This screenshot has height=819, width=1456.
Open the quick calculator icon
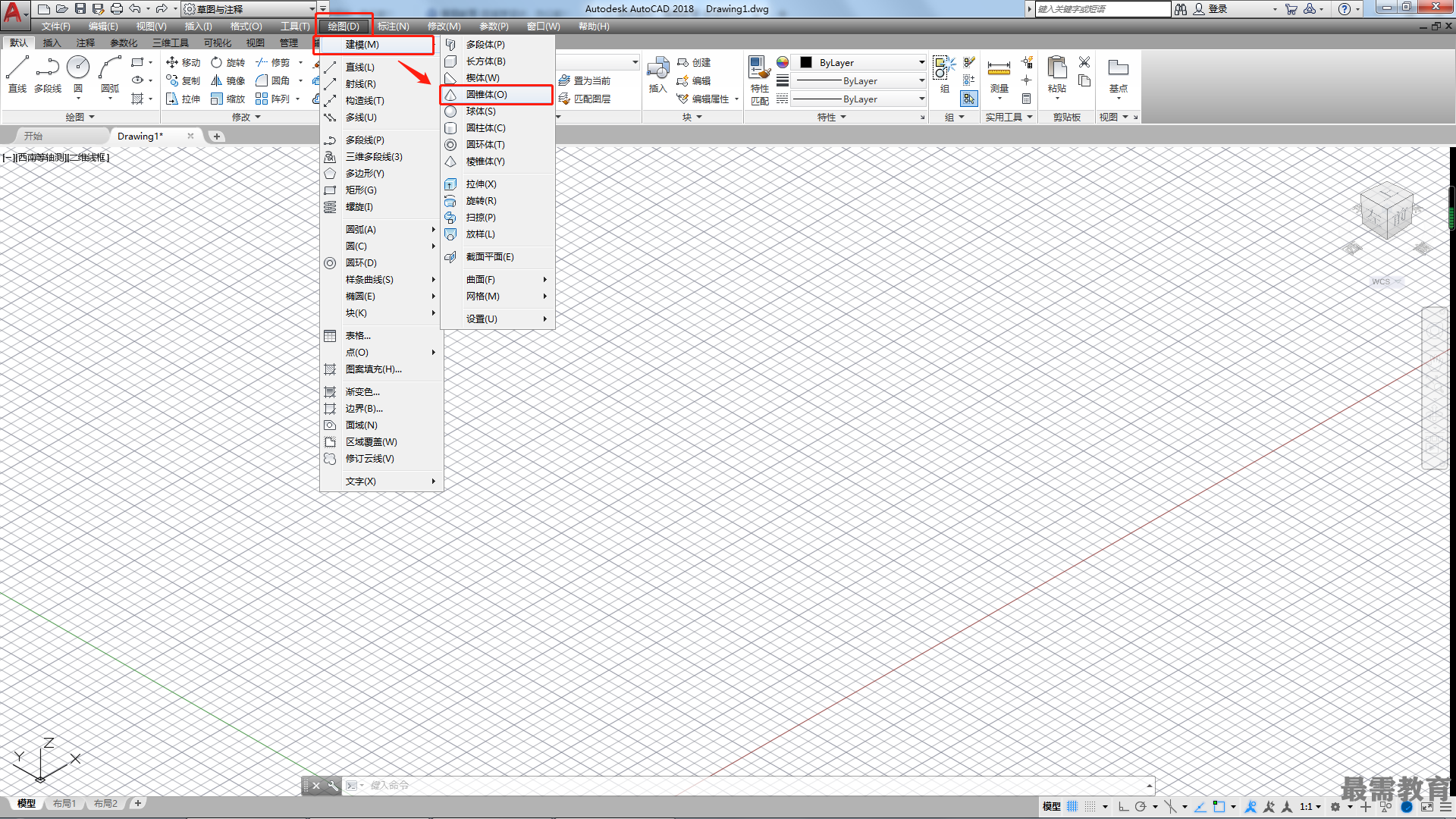pos(1026,99)
